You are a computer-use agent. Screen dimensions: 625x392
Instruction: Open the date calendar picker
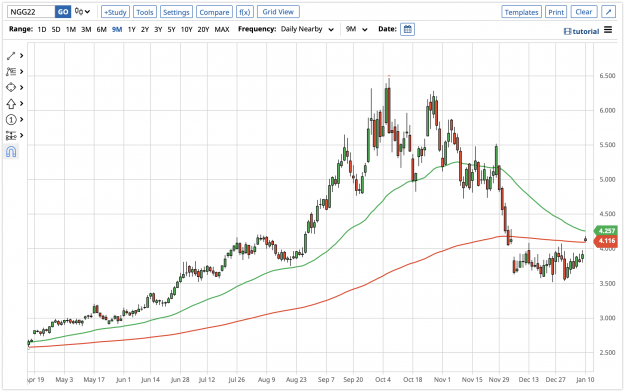[x=407, y=29]
